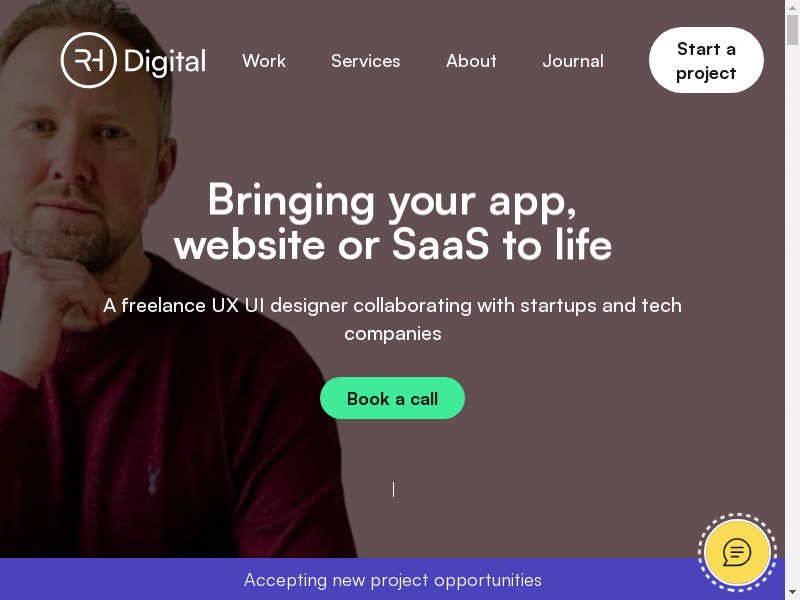Click the word SaaS in the headline
800x600 pixels.
440,245
